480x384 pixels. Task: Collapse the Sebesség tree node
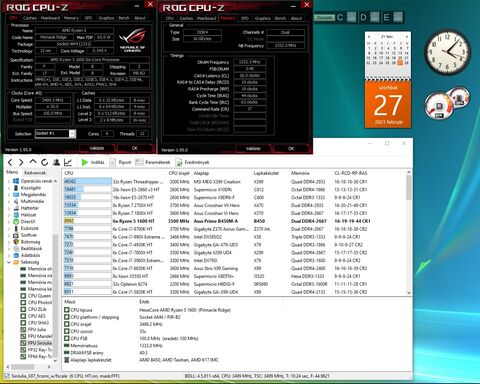point(9,262)
